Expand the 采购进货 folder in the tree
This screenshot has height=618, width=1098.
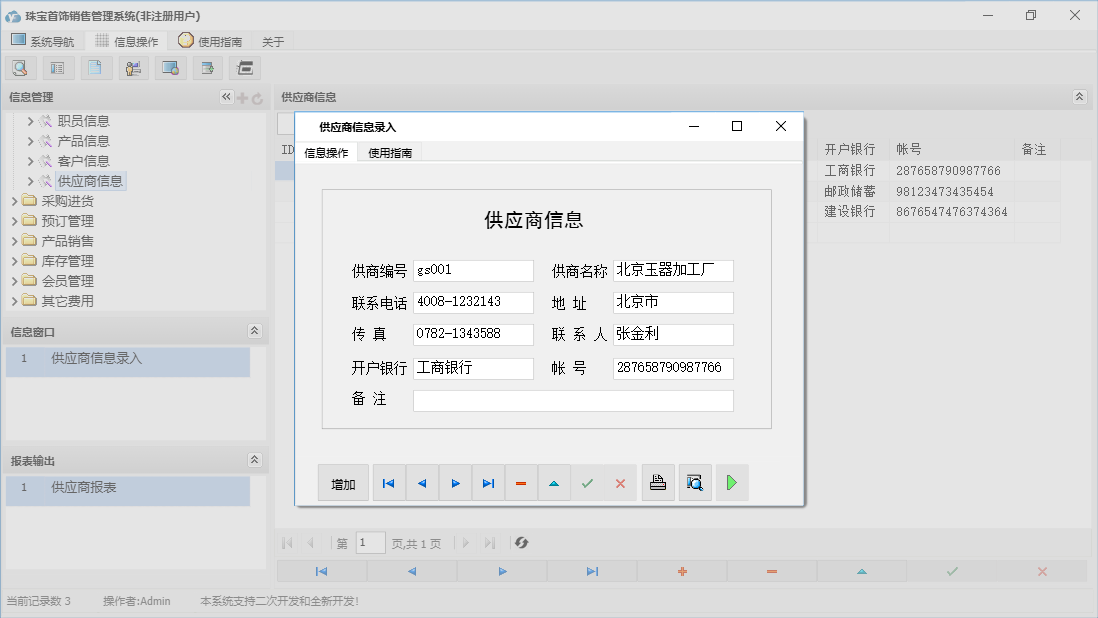pos(15,201)
